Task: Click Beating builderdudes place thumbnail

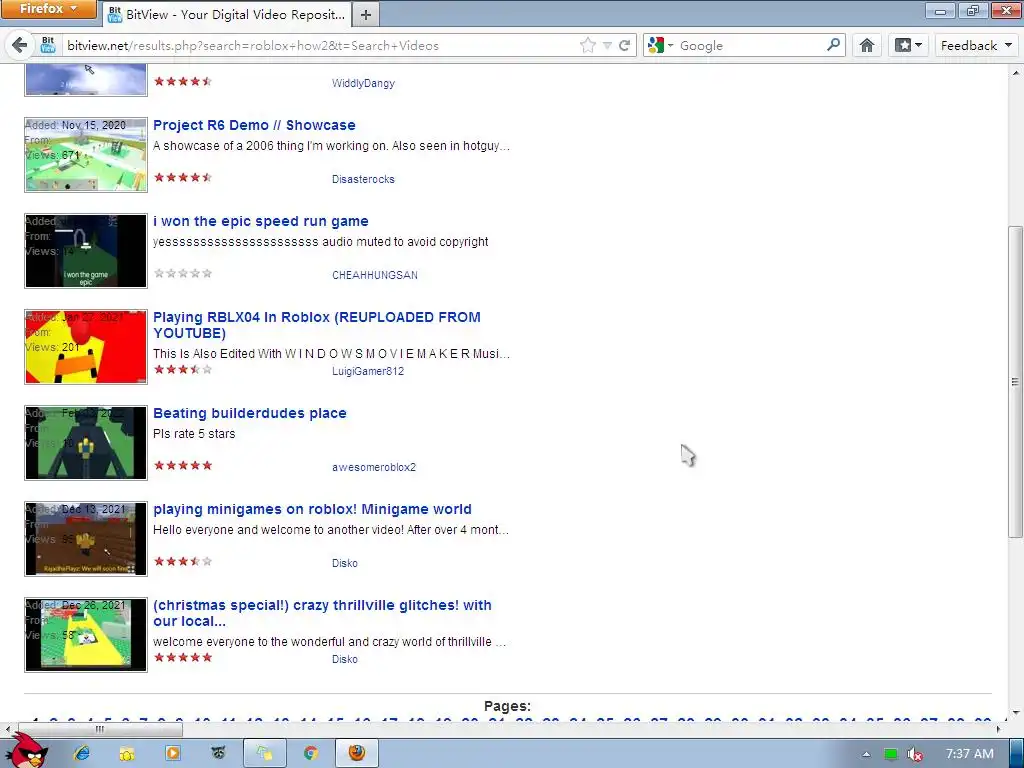Action: pos(86,443)
